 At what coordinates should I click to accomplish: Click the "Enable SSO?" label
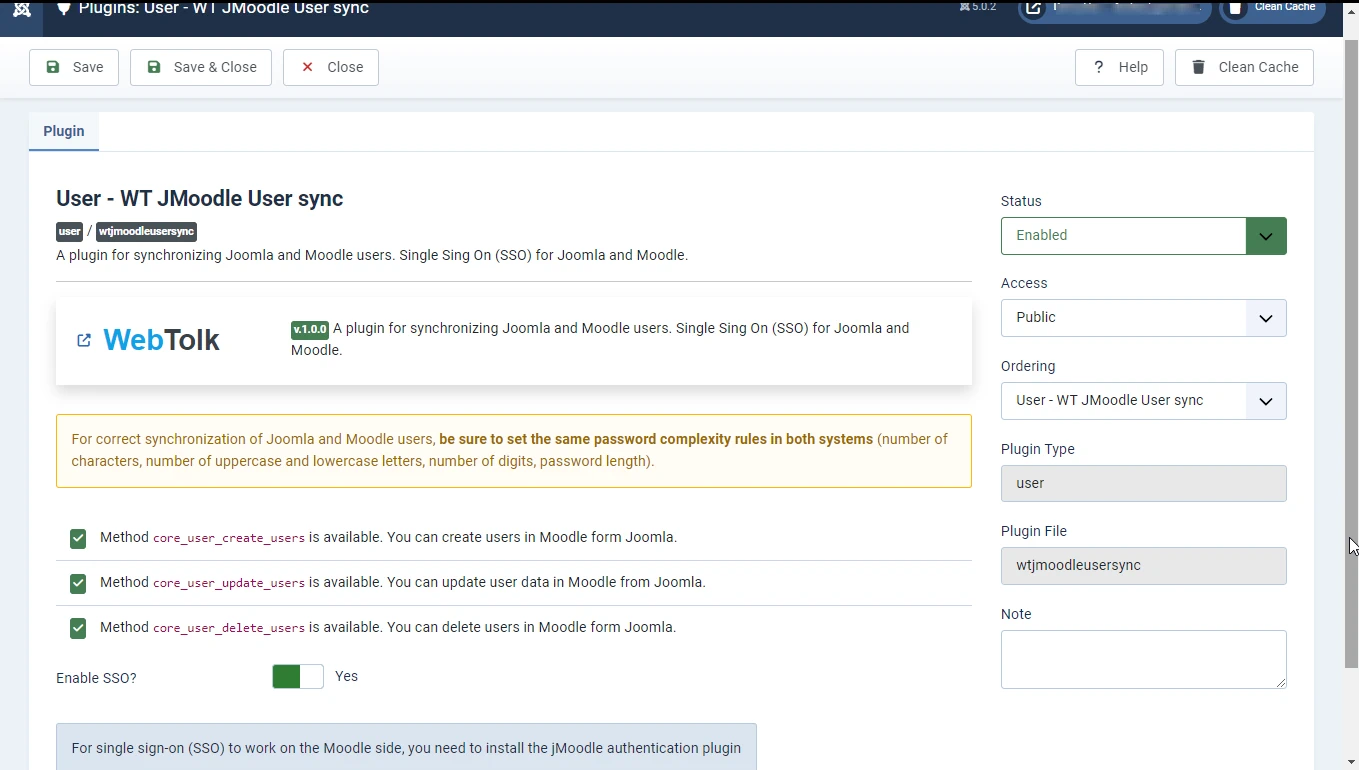point(96,678)
